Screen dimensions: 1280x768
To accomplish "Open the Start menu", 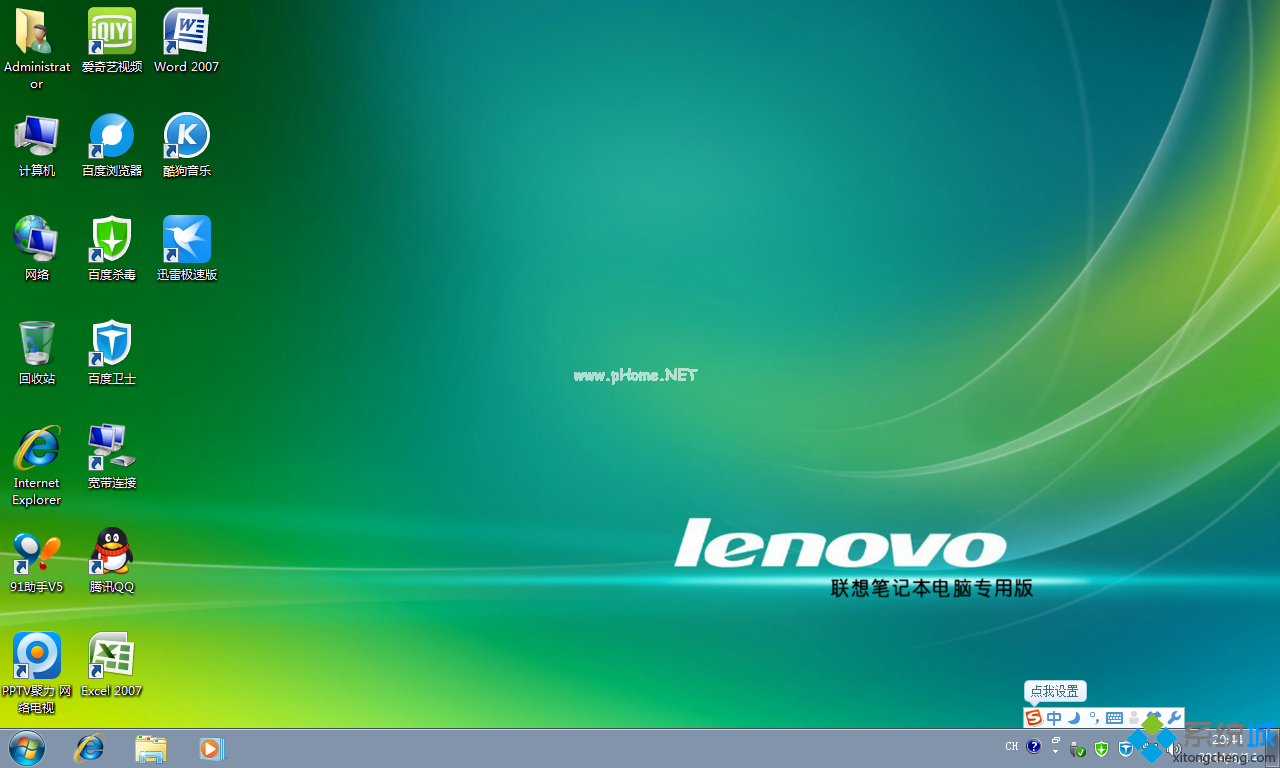I will [26, 748].
